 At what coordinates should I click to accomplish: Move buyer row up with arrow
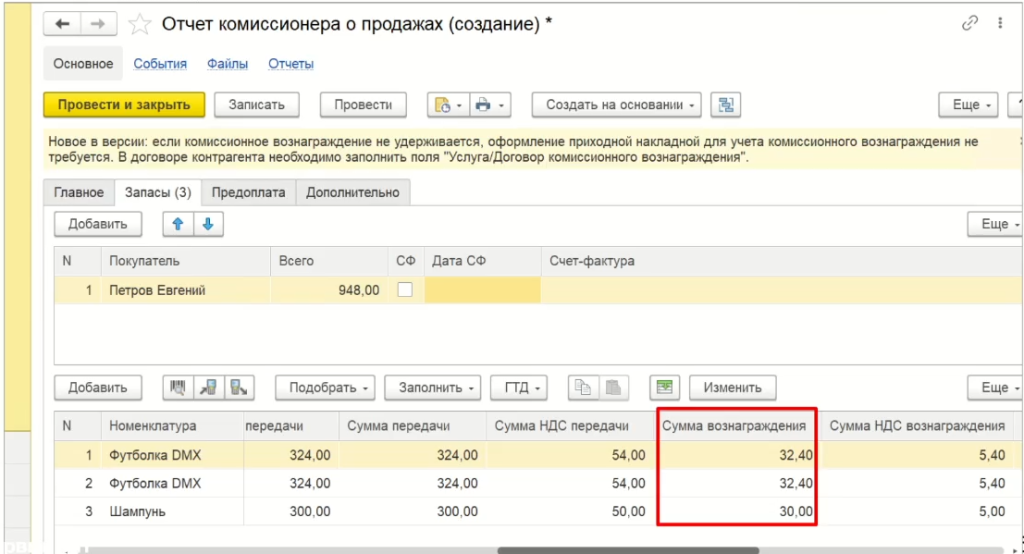178,224
